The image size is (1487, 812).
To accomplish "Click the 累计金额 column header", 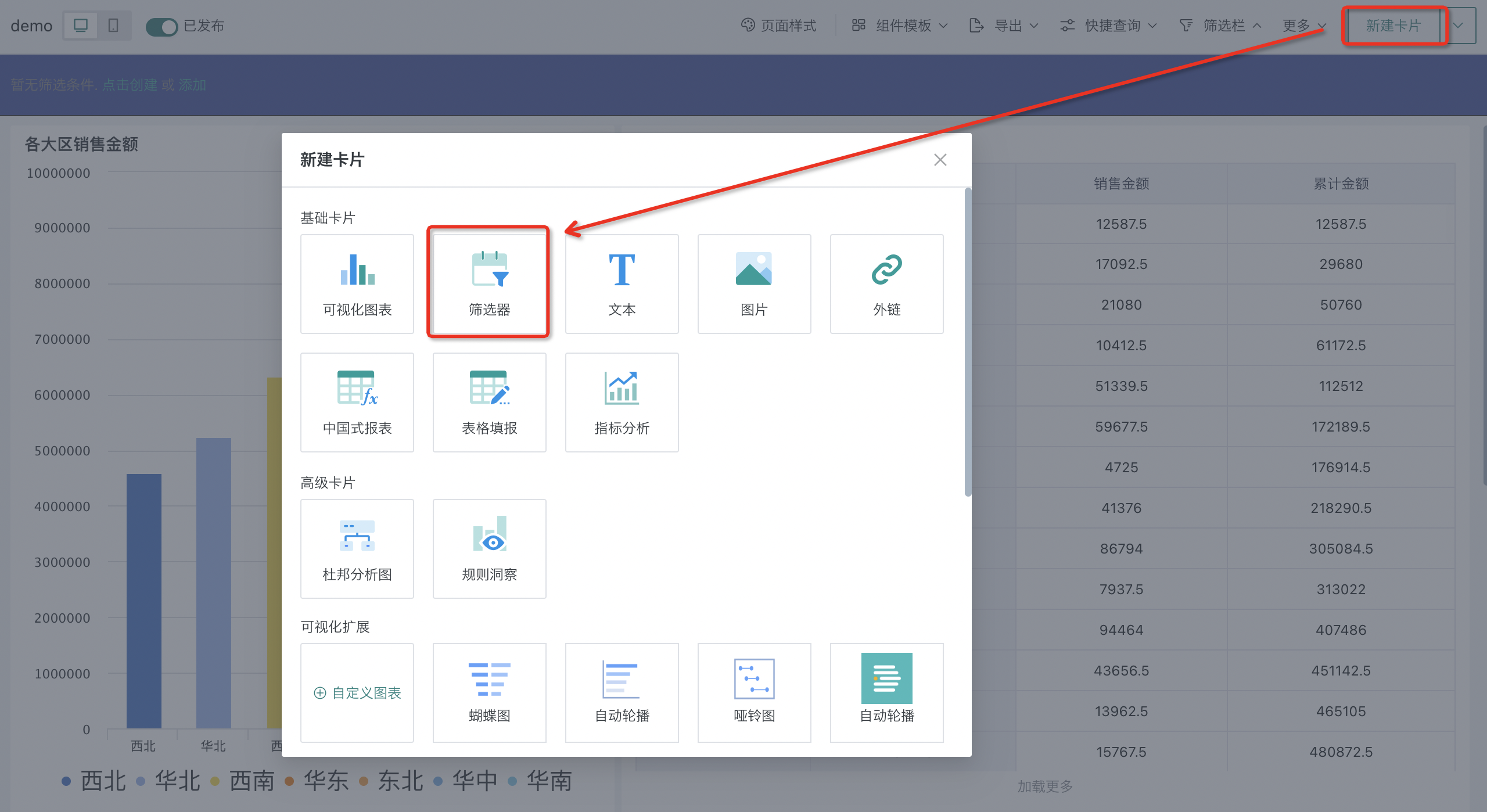I will coord(1341,184).
